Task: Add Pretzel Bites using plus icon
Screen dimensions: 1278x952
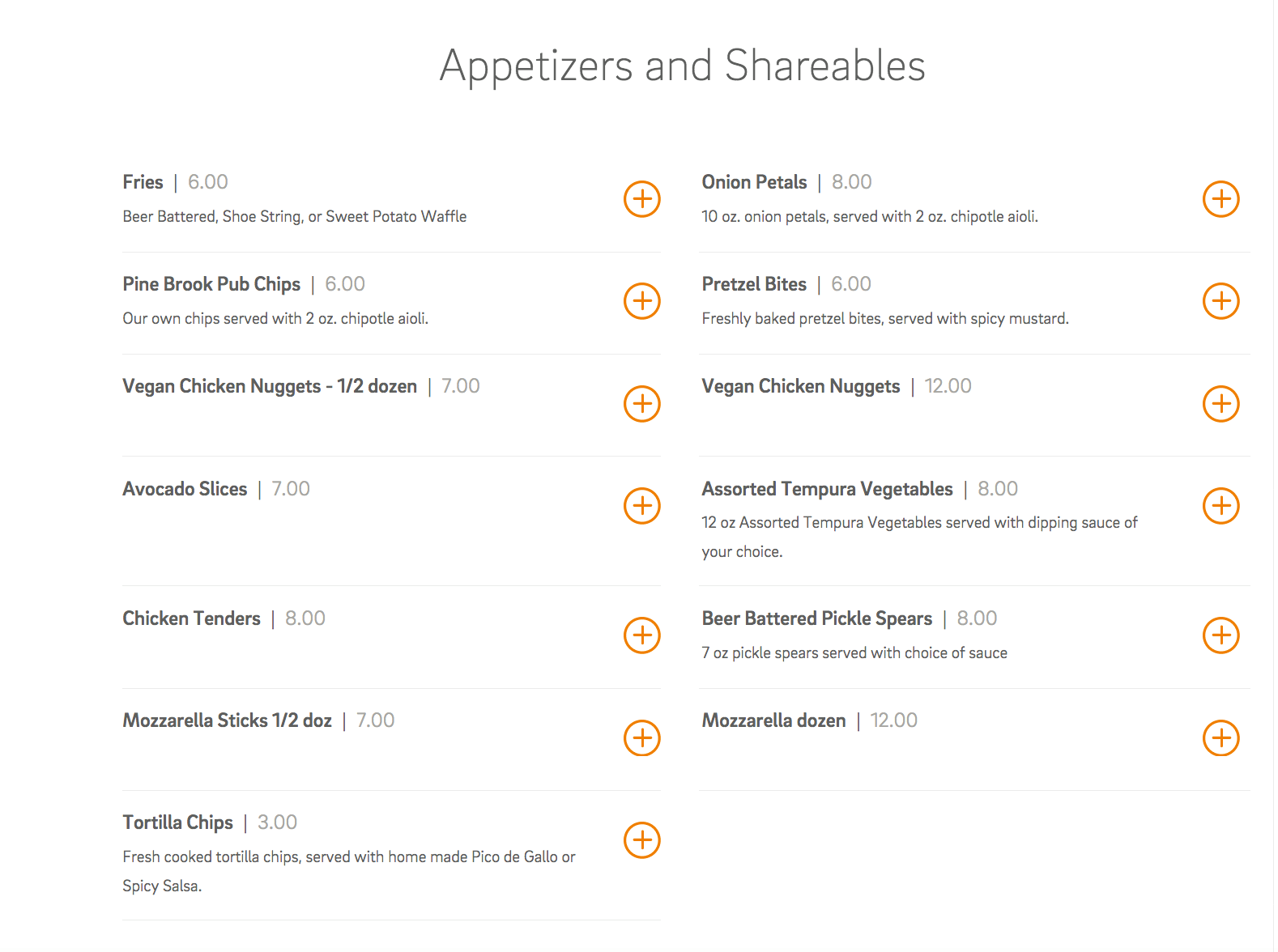Action: [x=1220, y=301]
